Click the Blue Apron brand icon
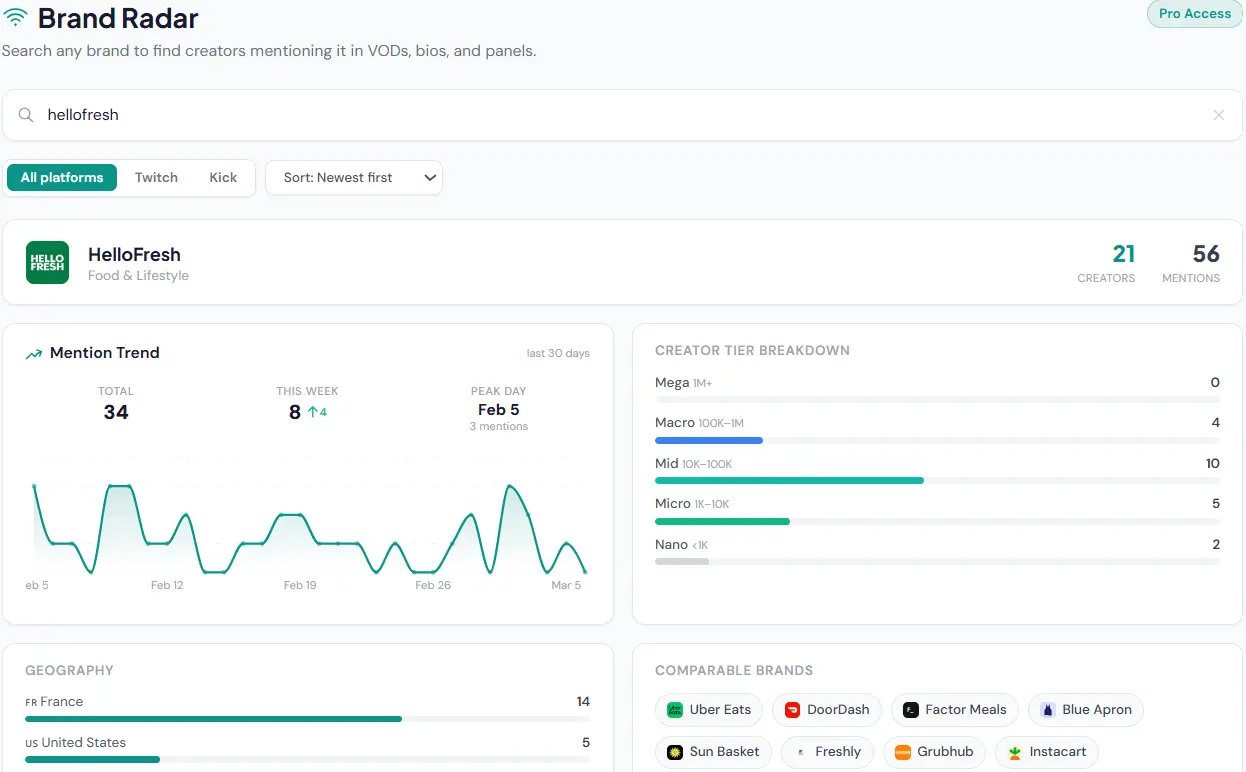Viewport: 1246px width, 772px height. pyautogui.click(x=1047, y=709)
